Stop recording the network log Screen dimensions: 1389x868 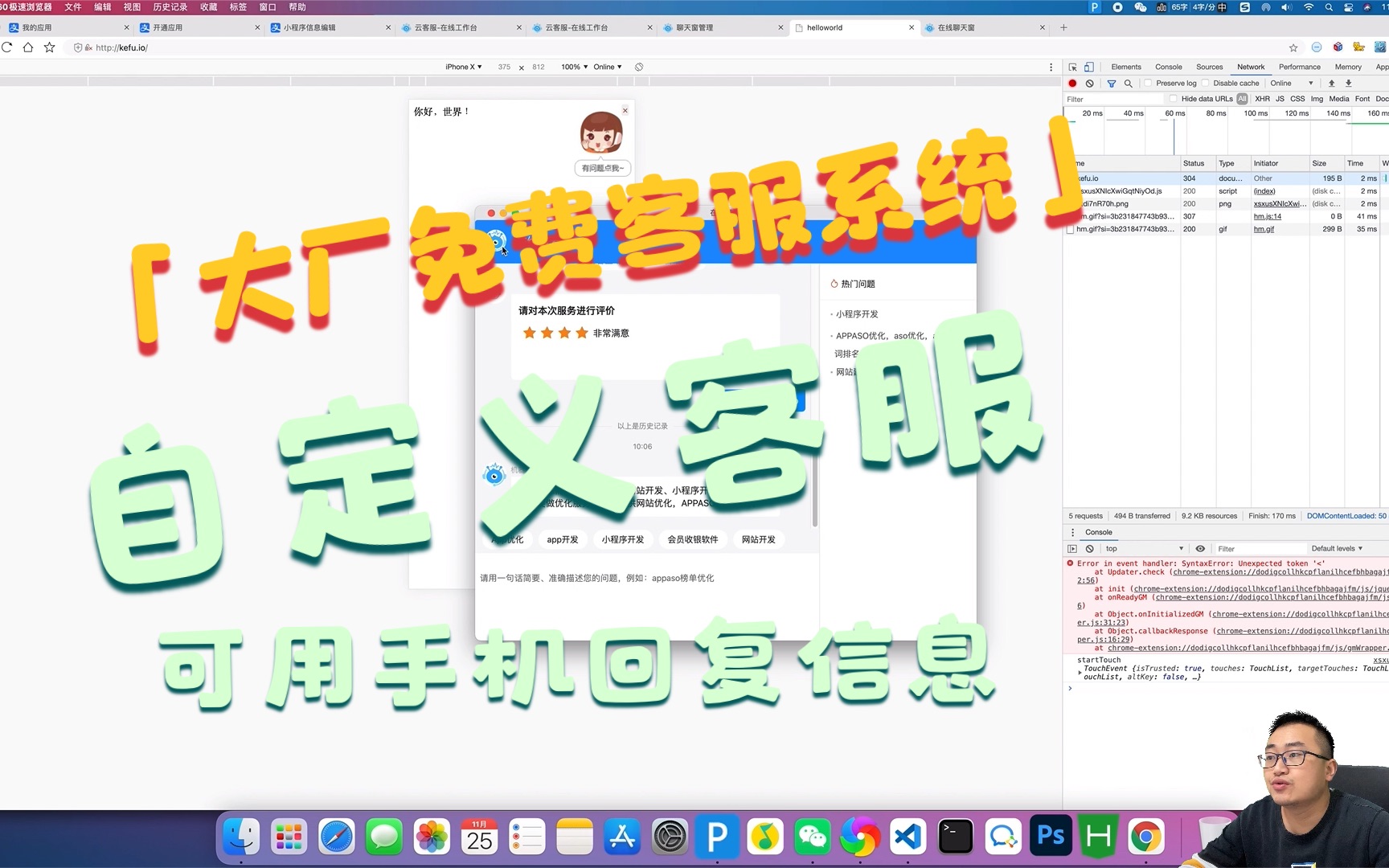(1072, 84)
